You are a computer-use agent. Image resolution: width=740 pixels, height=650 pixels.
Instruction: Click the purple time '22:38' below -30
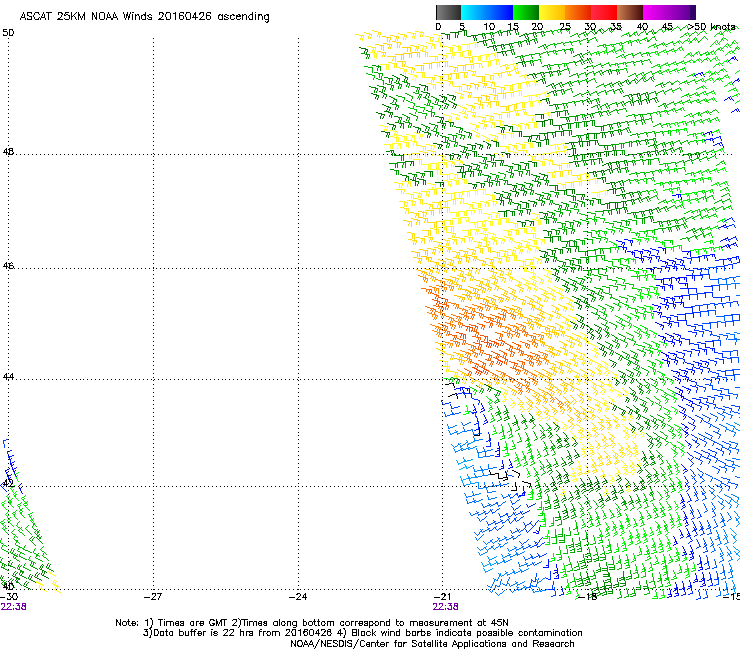pyautogui.click(x=13, y=607)
